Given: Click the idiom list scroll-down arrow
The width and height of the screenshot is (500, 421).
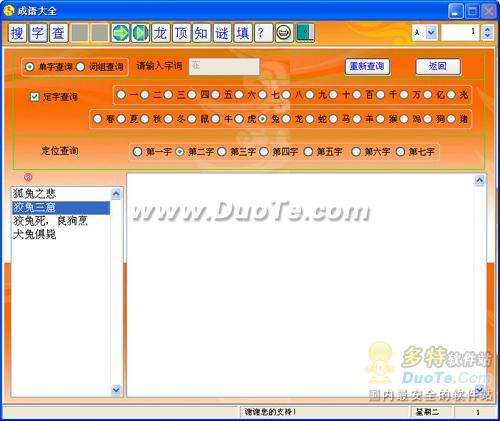Looking at the screenshot, I should coord(116,389).
